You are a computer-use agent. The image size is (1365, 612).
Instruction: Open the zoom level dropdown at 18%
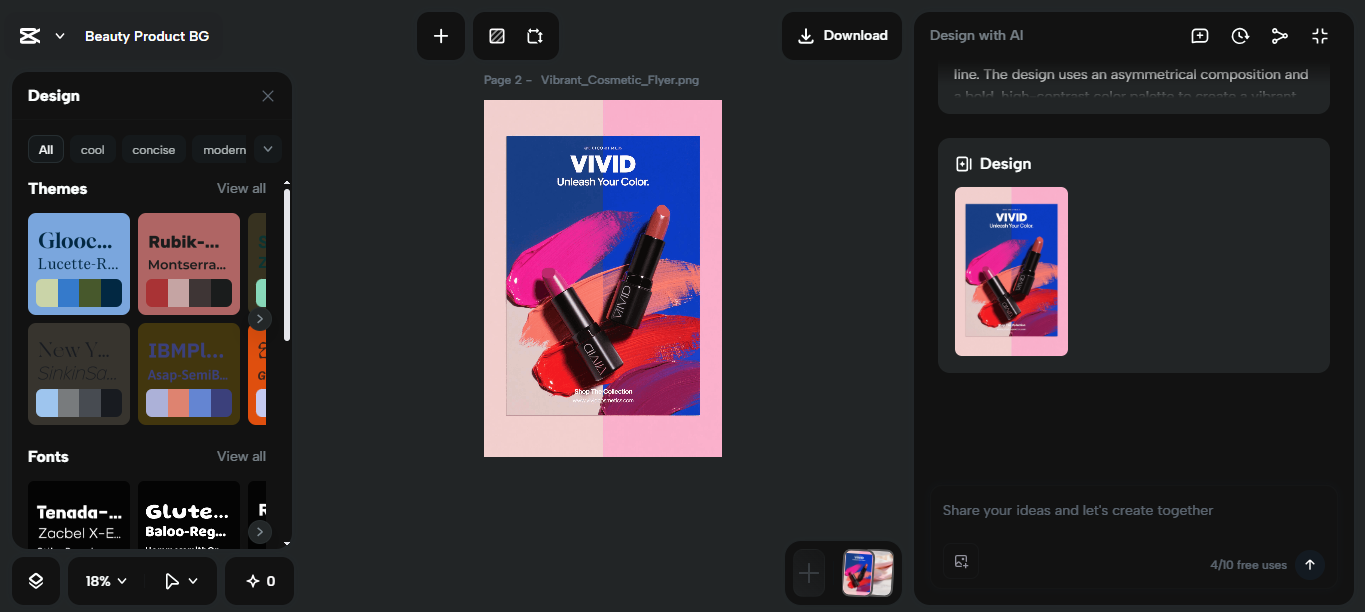pos(104,580)
